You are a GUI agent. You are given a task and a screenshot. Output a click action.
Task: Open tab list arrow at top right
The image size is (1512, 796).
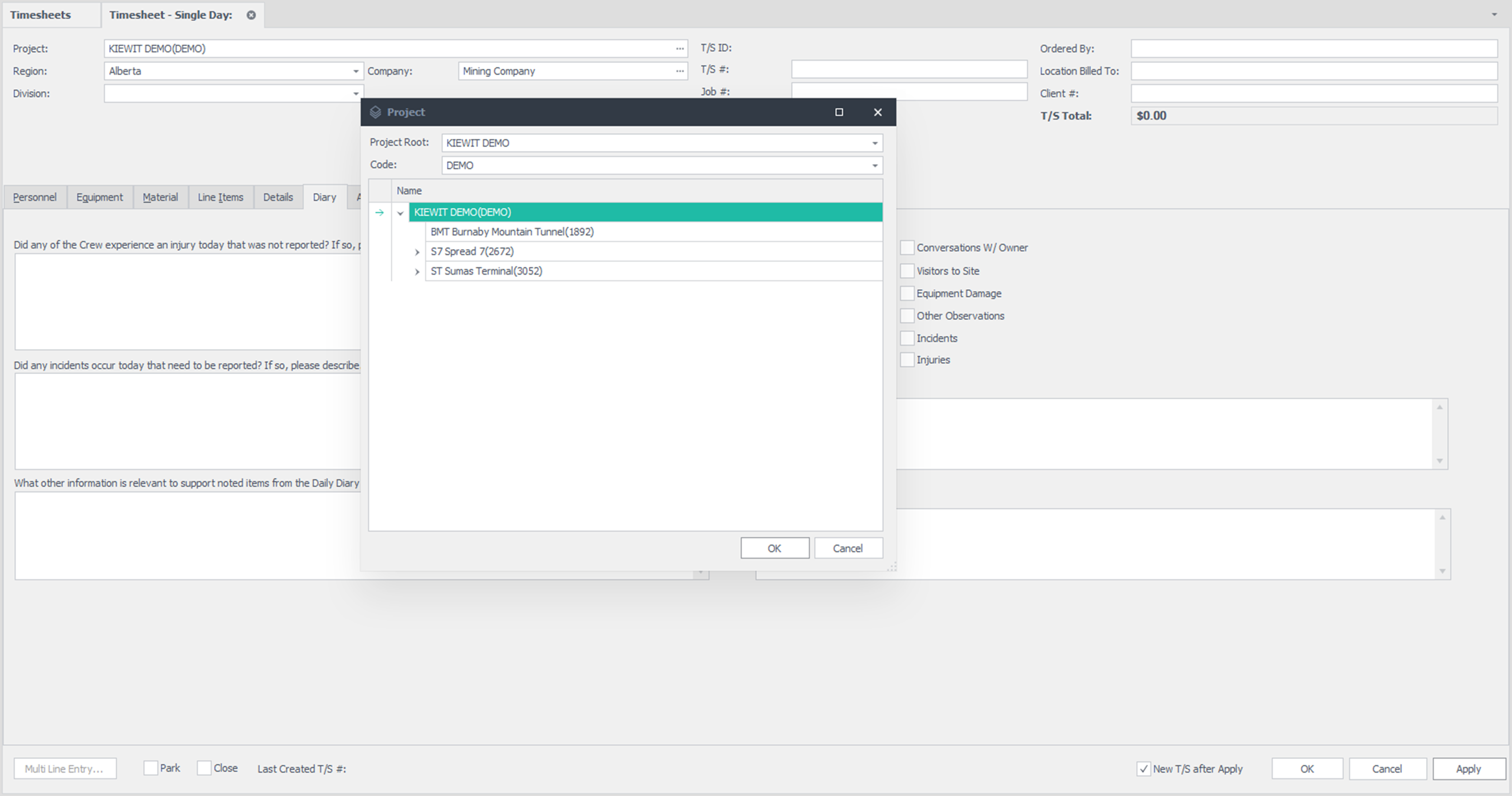1494,15
